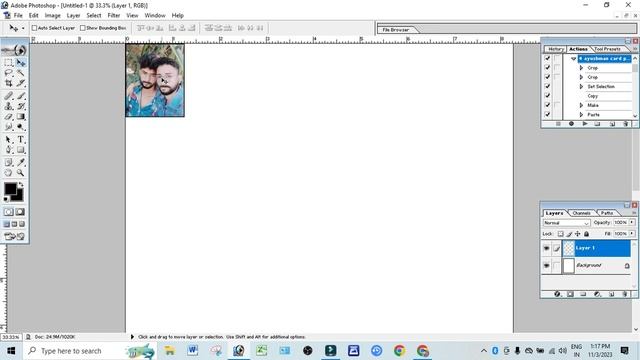Select the Hand tool
Screen dimensions: 640x360
click(8, 173)
